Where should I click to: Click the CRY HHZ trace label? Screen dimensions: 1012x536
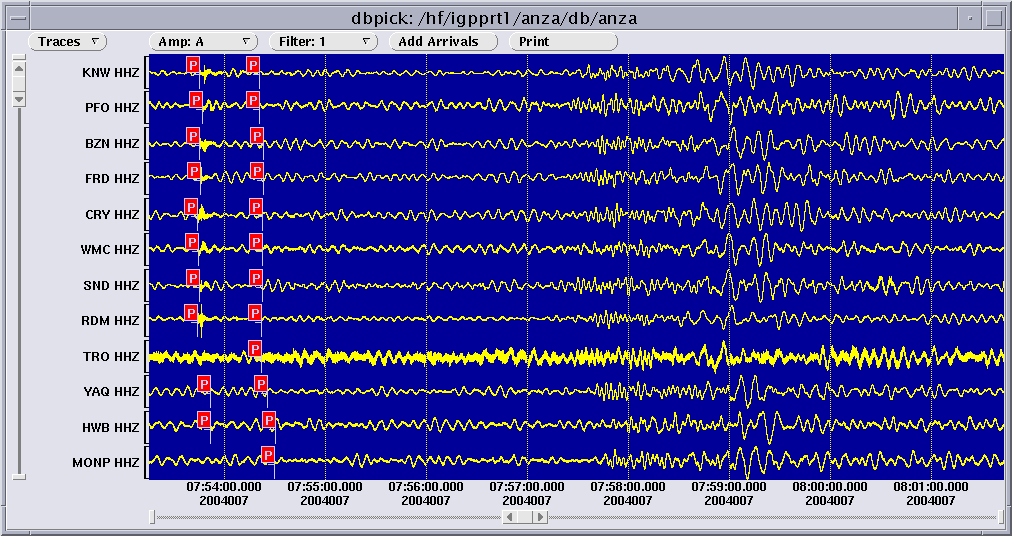point(112,214)
